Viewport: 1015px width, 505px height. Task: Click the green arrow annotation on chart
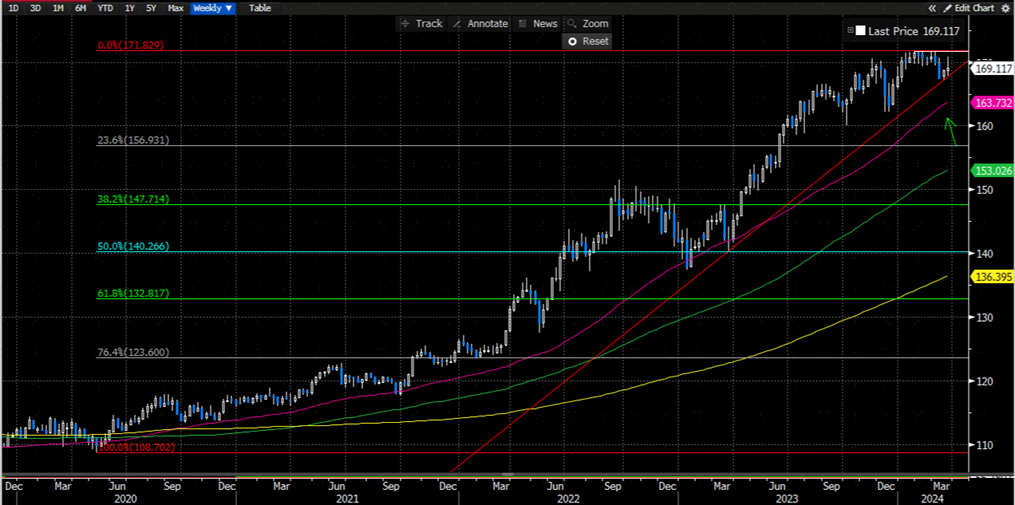pos(951,130)
